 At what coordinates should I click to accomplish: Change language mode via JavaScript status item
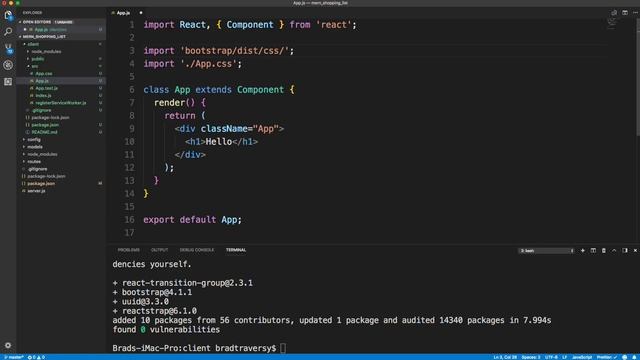pos(582,357)
